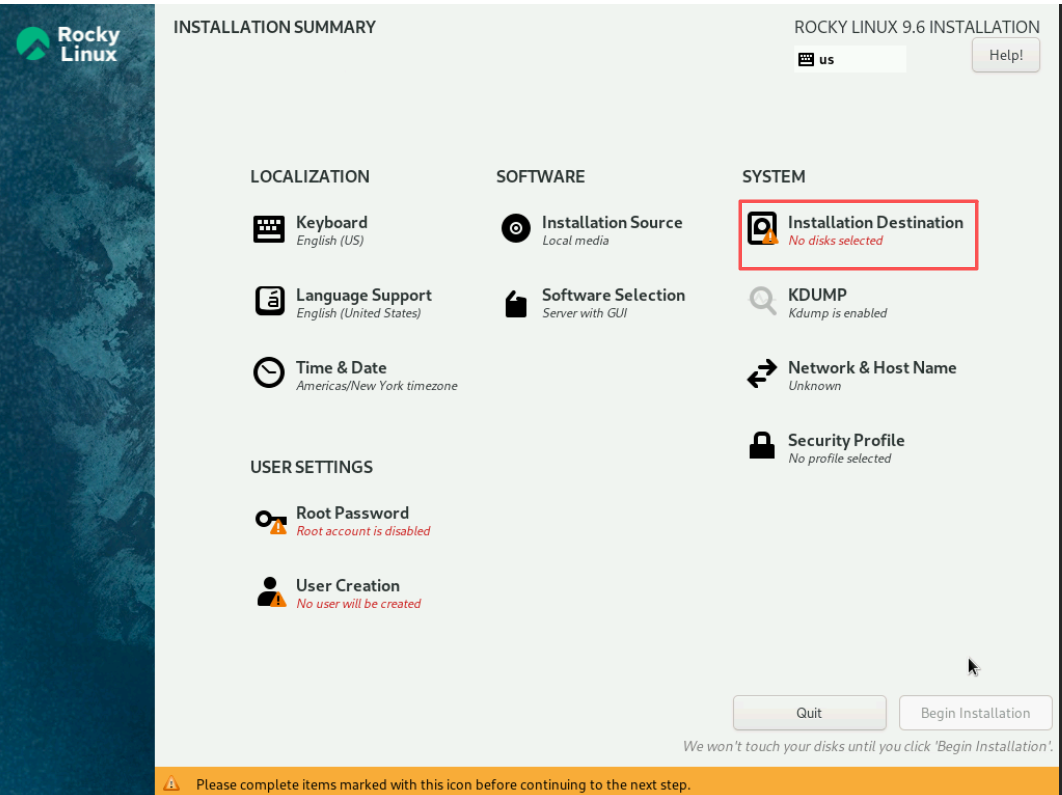The image size is (1062, 795).
Task: Click the Begin Installation button
Action: (975, 713)
